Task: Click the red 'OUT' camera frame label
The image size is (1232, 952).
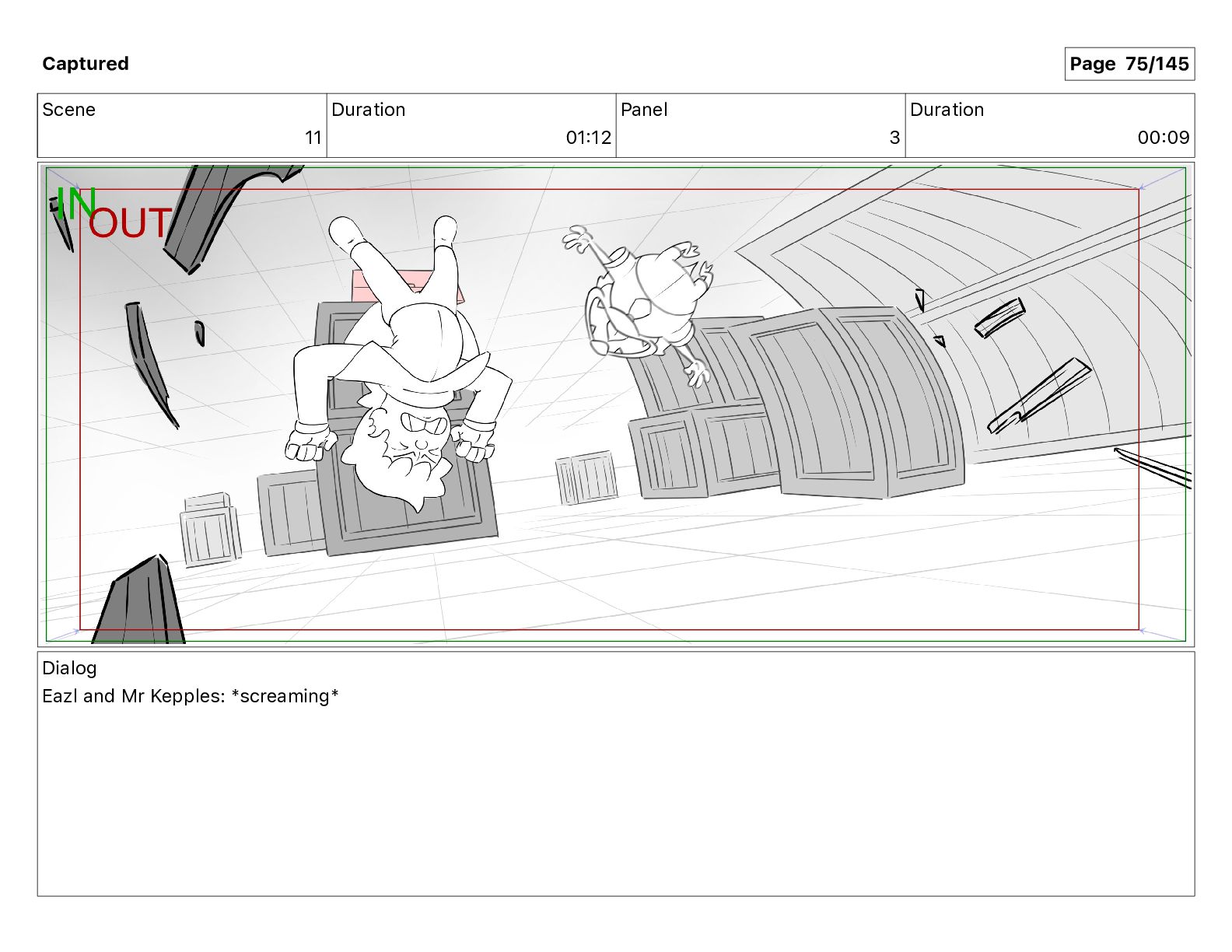Action: [130, 223]
